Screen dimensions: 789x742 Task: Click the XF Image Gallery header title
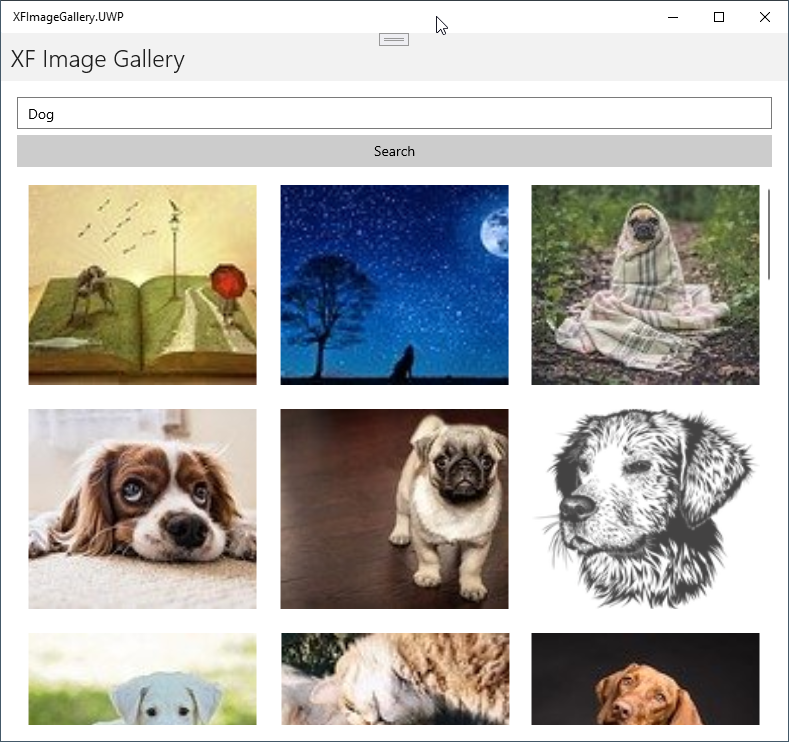[x=98, y=59]
